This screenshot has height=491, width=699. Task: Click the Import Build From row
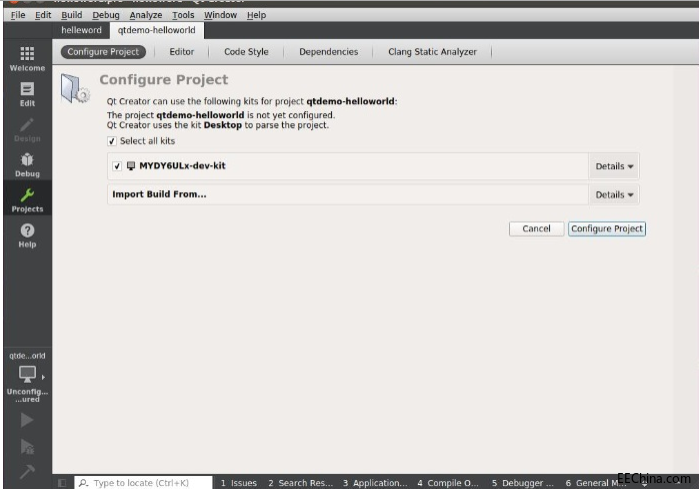[x=348, y=194]
